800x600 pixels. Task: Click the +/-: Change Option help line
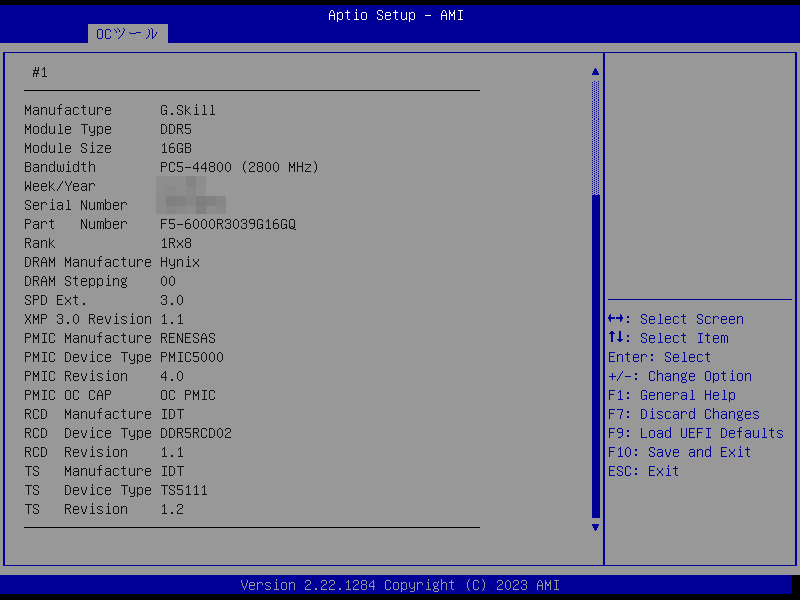680,376
